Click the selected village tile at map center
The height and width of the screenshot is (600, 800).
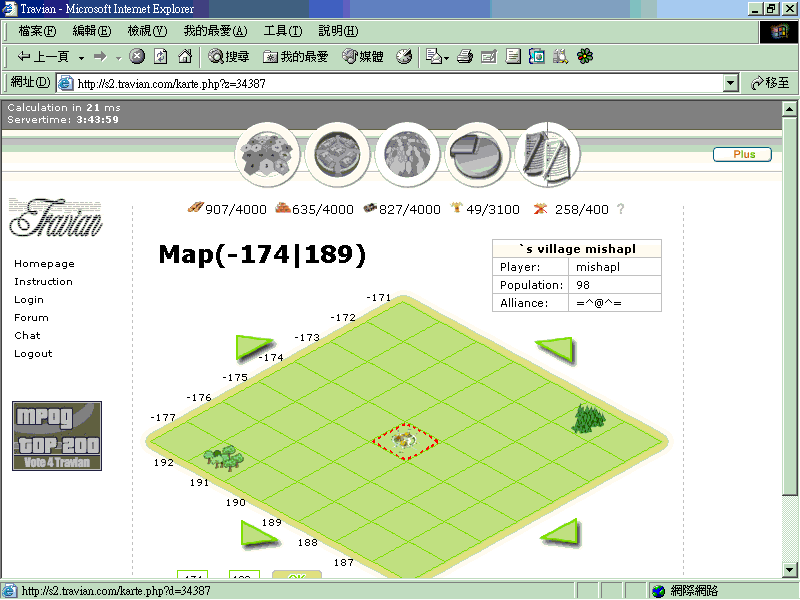[x=405, y=441]
